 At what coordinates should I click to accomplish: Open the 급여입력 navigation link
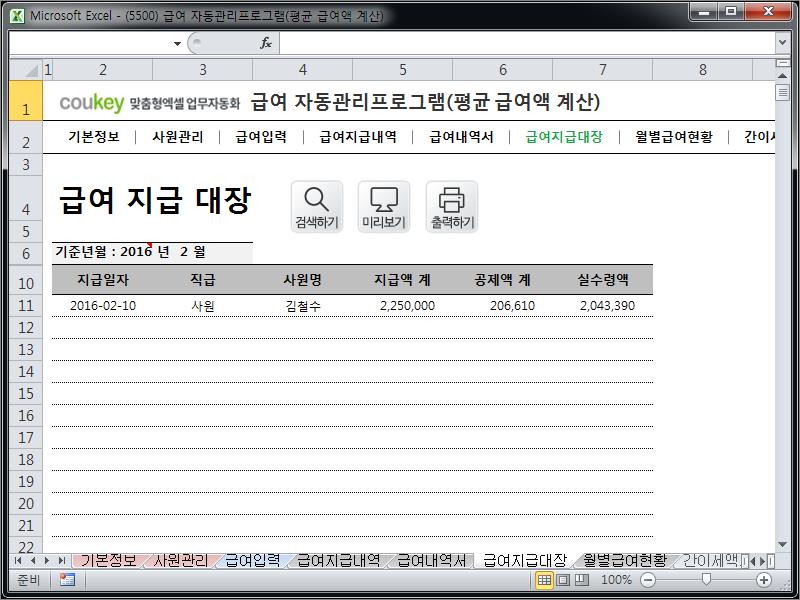click(x=261, y=137)
